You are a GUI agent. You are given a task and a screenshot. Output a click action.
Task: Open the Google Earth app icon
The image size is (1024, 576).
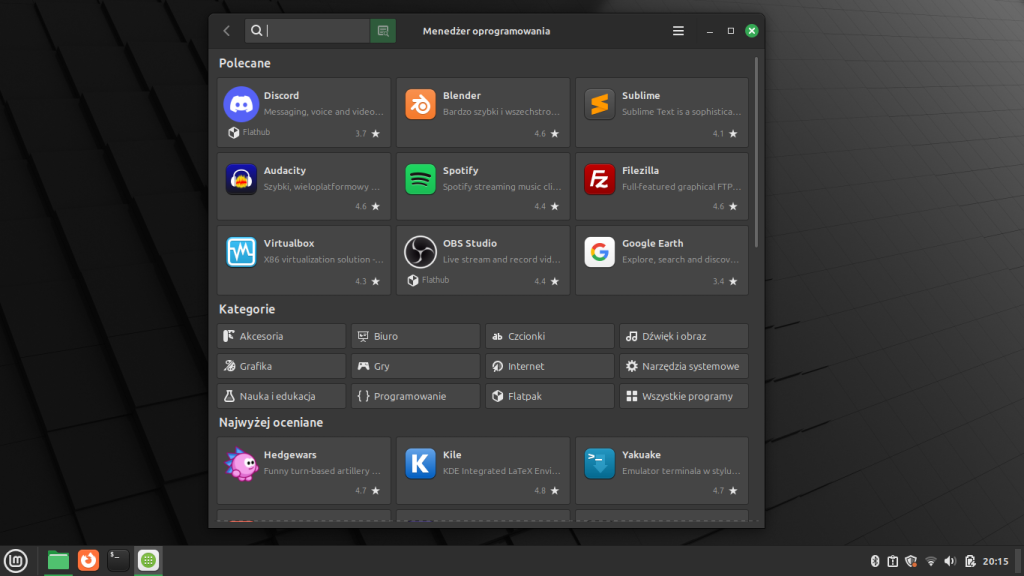pos(599,251)
